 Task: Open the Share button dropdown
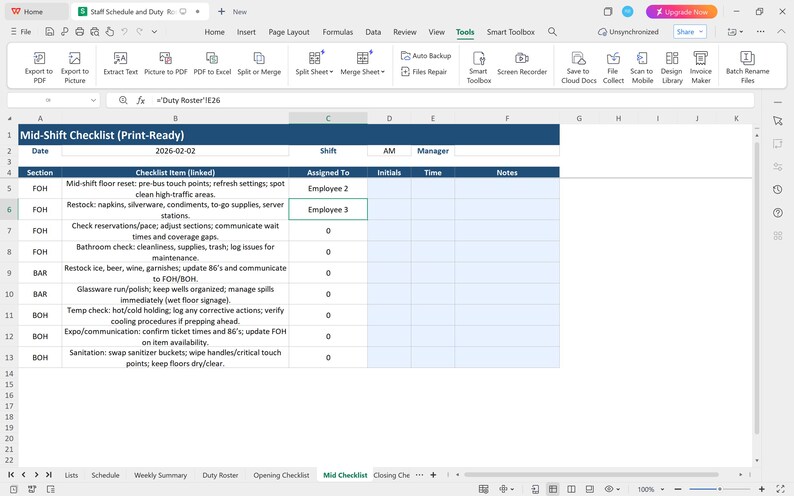click(x=701, y=32)
